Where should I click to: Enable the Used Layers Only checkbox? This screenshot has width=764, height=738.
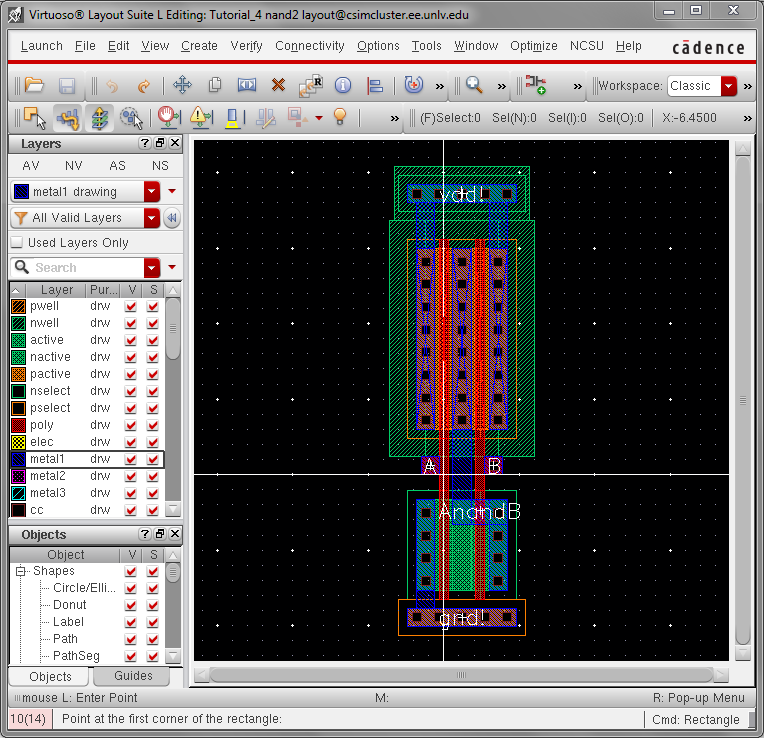17,243
